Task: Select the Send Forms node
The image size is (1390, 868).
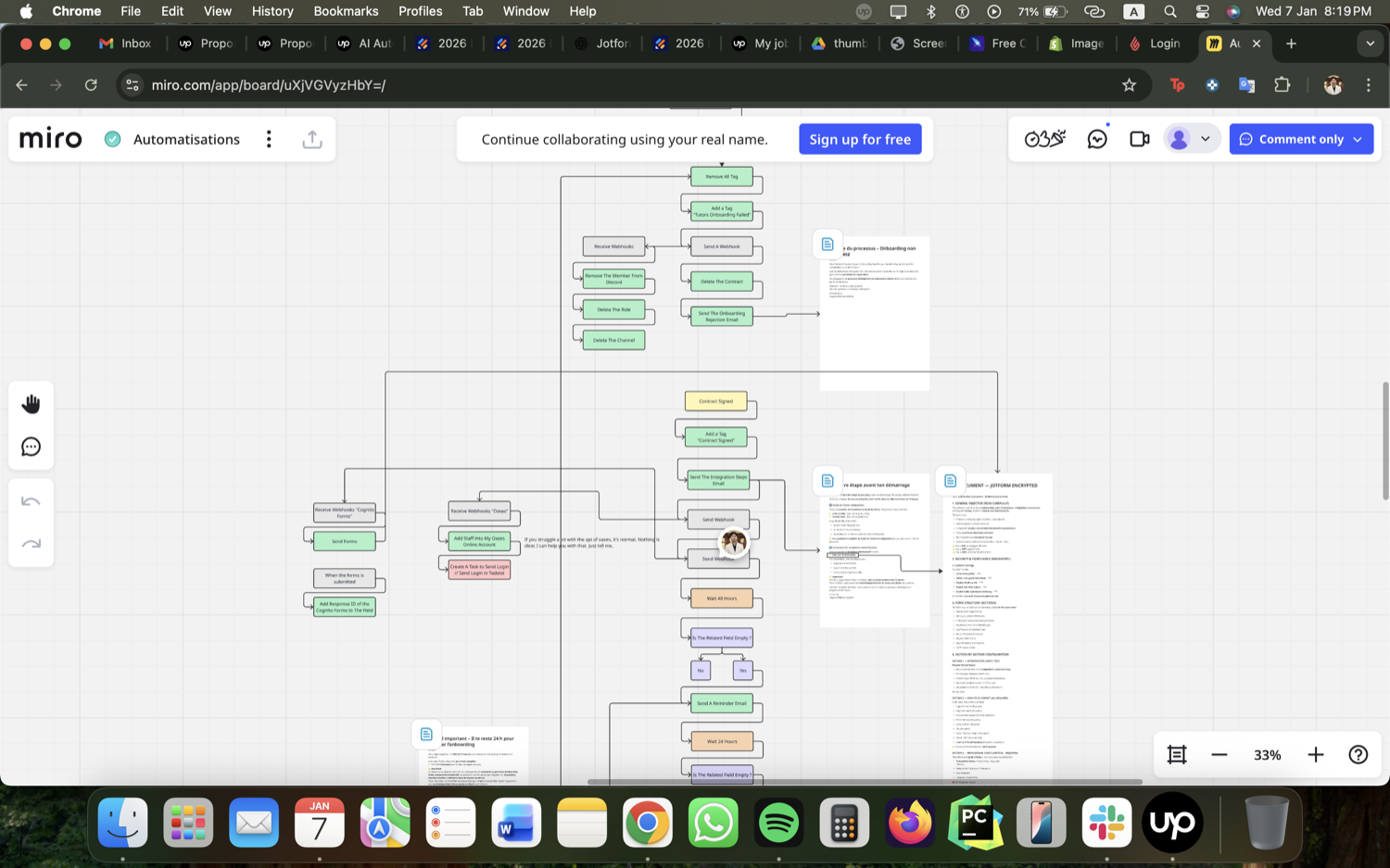Action: (345, 541)
